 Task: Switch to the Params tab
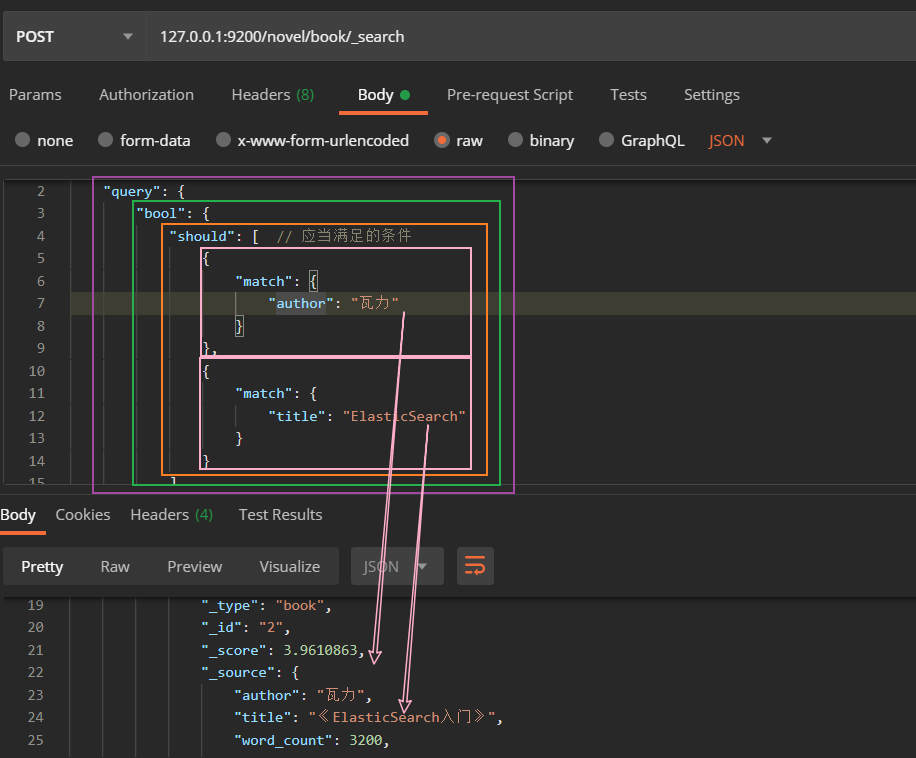click(35, 95)
